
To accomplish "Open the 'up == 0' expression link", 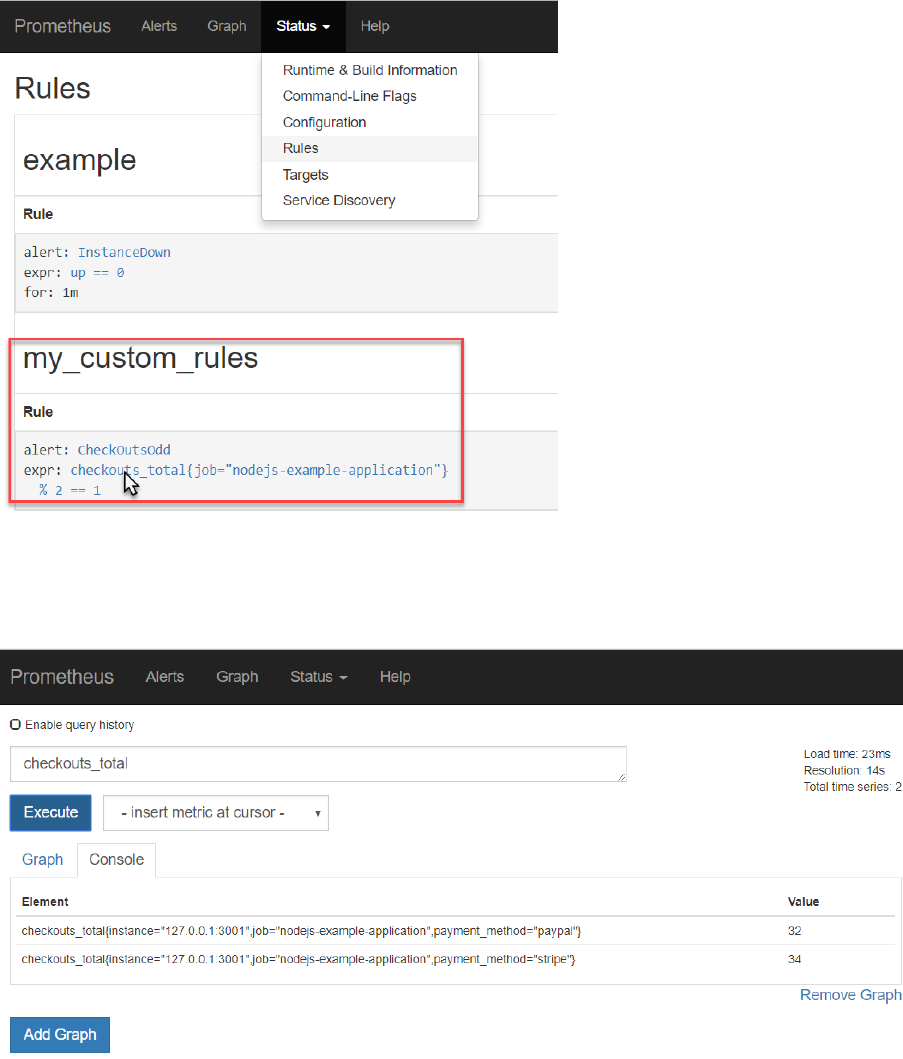I will point(97,273).
